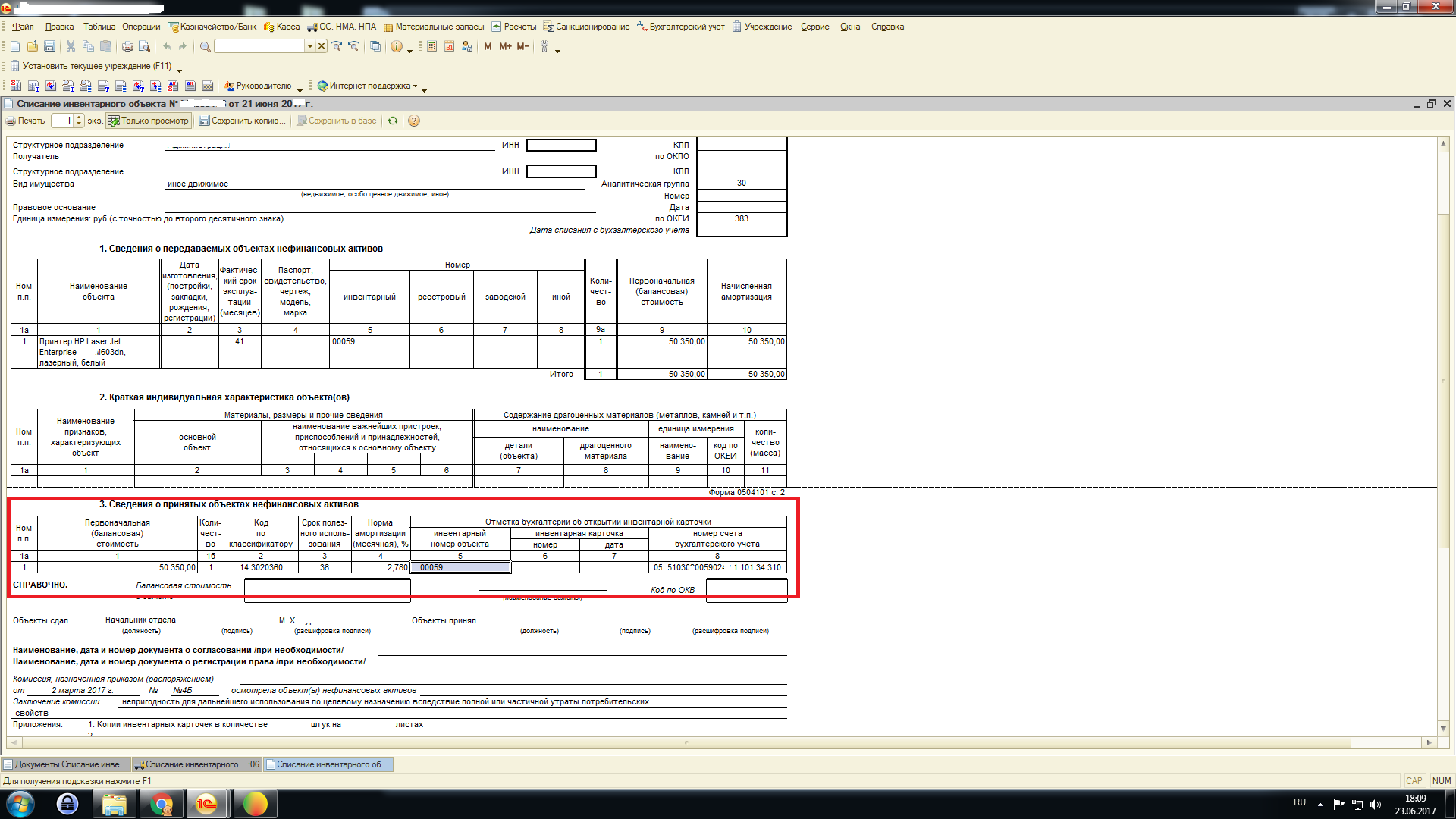Click Сохранить копию... button
The width and height of the screenshot is (1456, 819).
242,121
